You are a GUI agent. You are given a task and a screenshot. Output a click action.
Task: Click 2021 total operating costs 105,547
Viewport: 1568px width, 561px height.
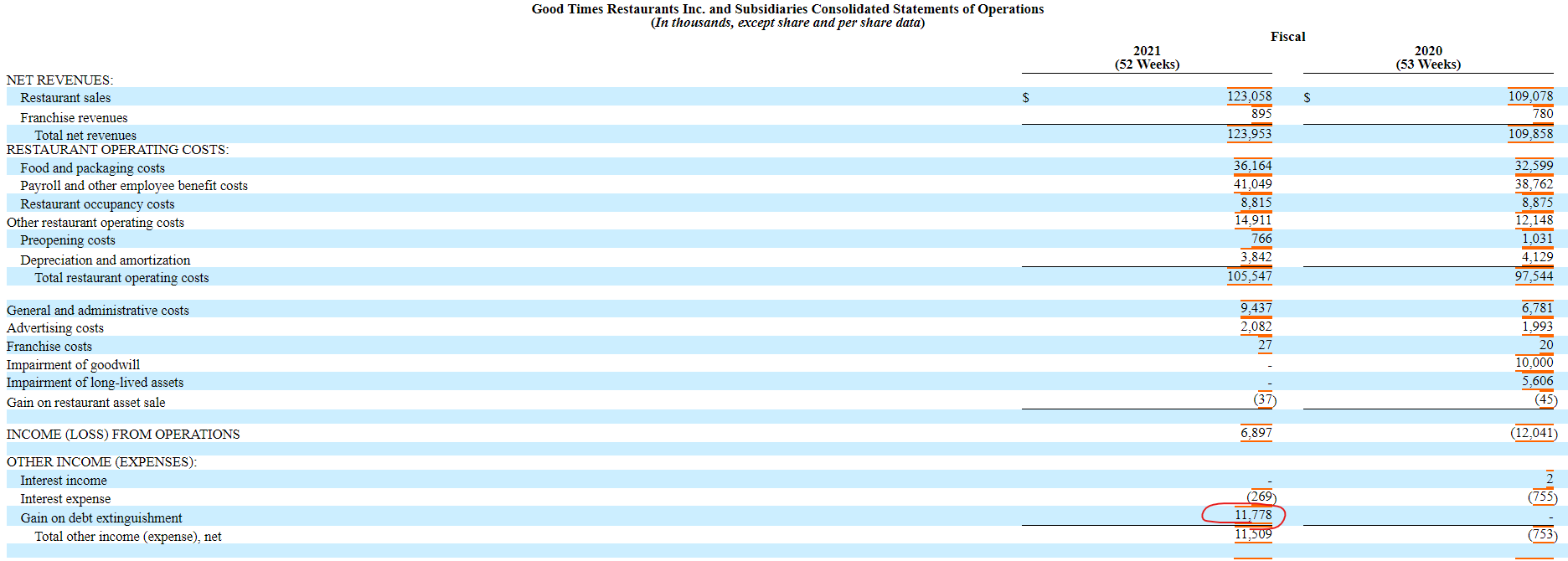click(1249, 276)
